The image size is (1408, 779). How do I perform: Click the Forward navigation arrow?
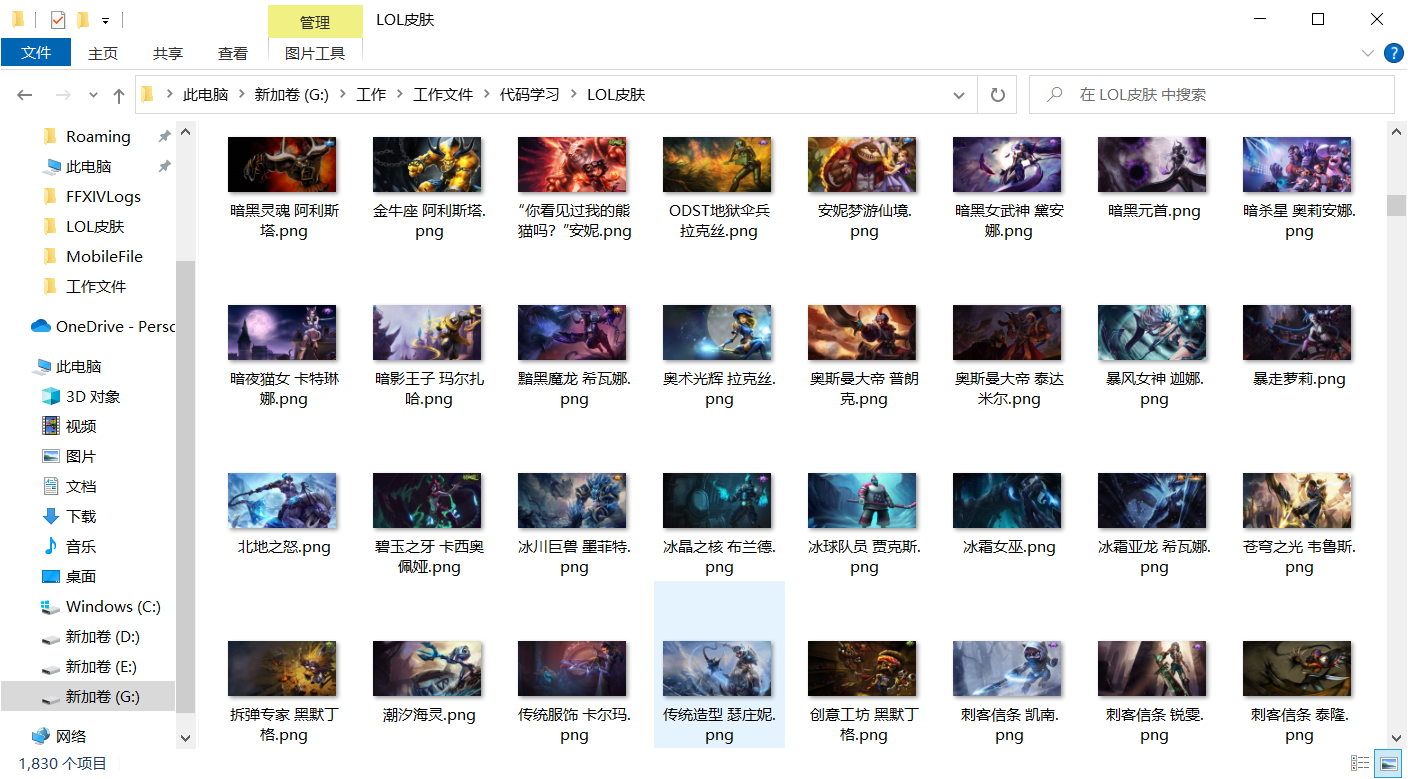point(62,95)
